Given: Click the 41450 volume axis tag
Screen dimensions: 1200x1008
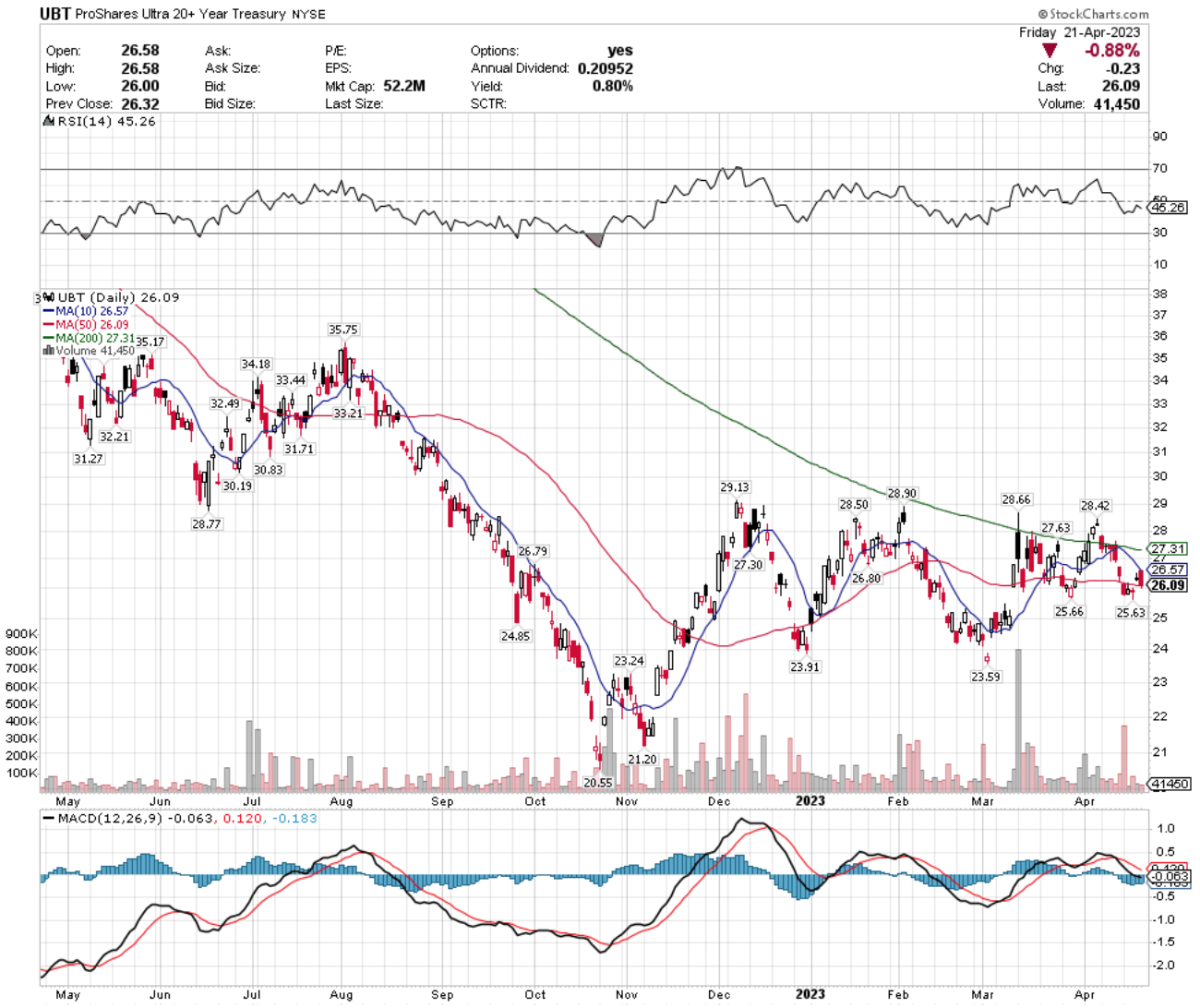Looking at the screenshot, I should click(x=1170, y=784).
